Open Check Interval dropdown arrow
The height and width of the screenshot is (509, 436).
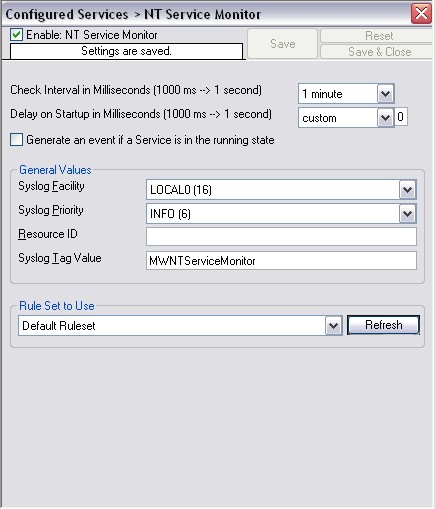385,94
